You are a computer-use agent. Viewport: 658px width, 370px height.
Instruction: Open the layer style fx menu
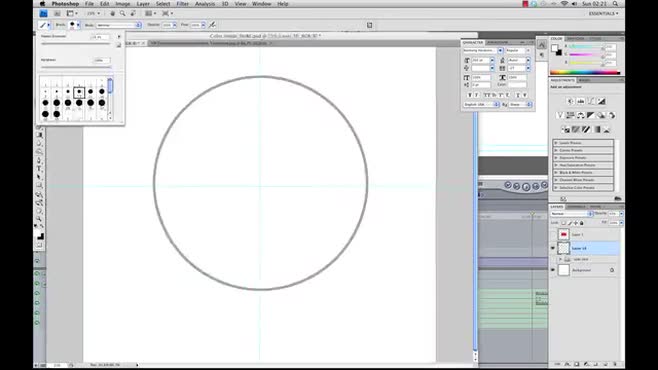click(x=567, y=365)
